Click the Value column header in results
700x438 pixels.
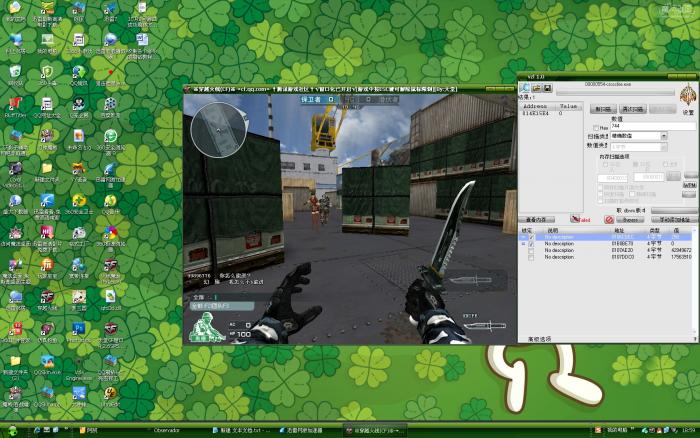point(568,106)
